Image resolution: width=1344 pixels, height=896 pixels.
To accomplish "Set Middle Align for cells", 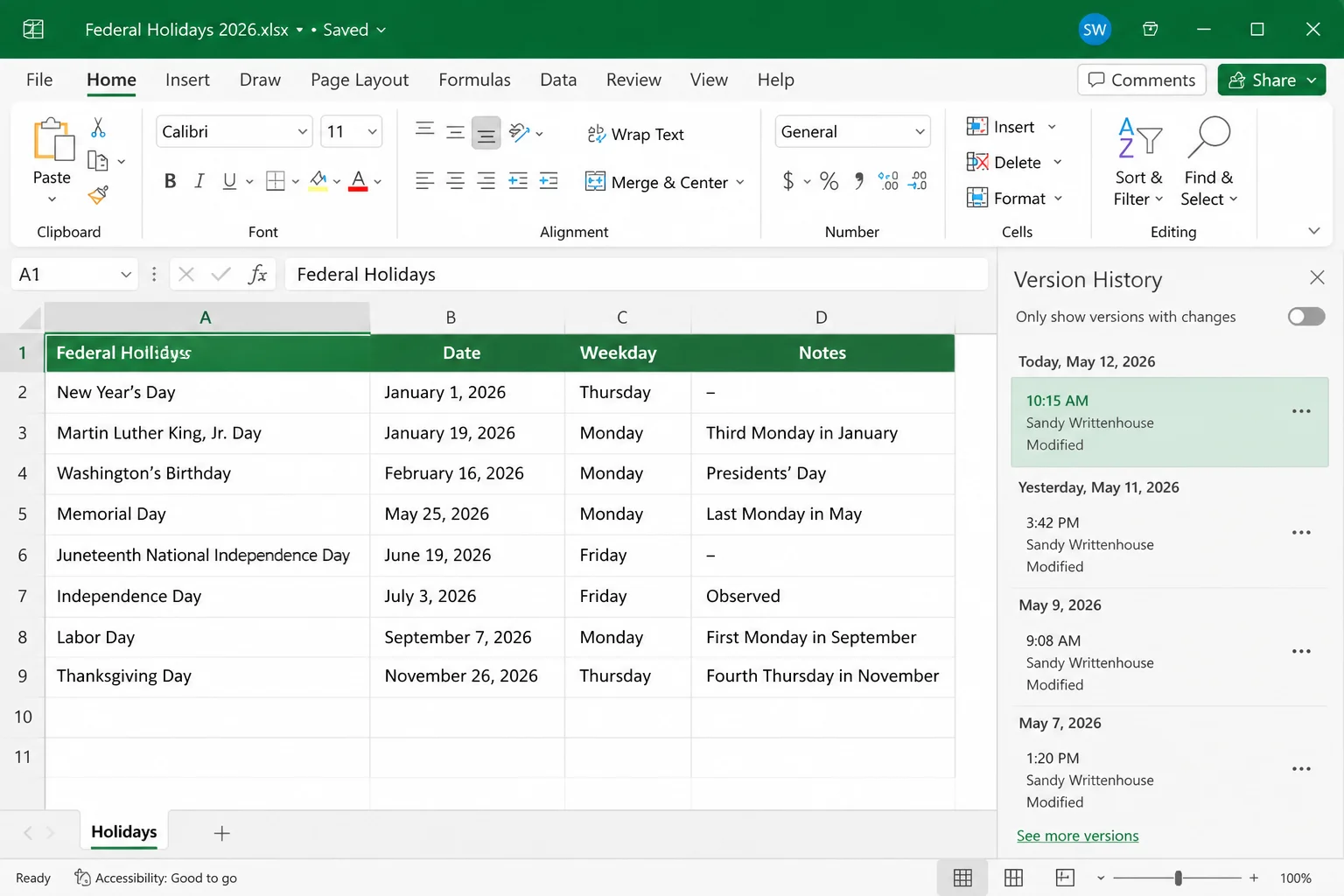I will (x=455, y=132).
